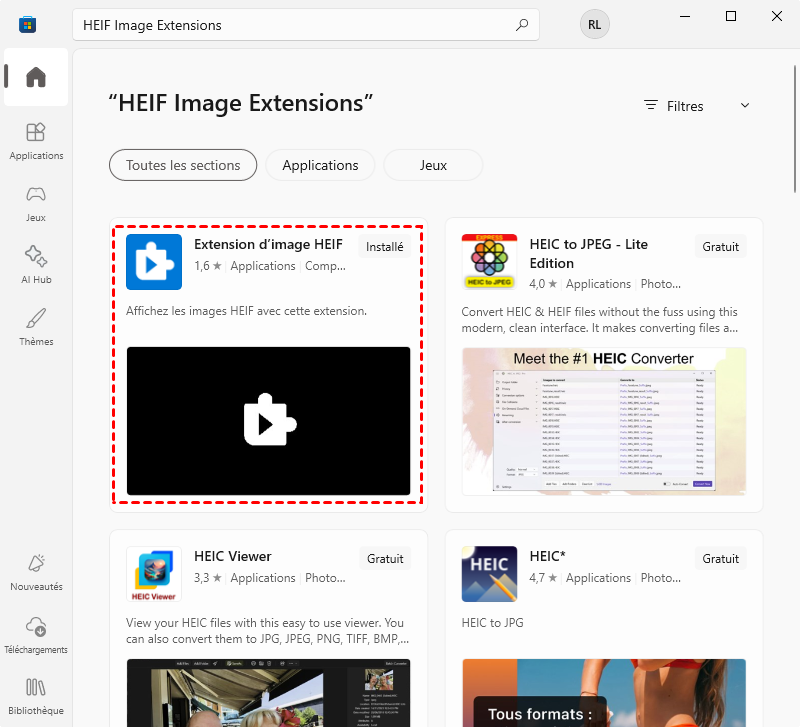
Task: Select the Applications filter chip
Action: 320,165
